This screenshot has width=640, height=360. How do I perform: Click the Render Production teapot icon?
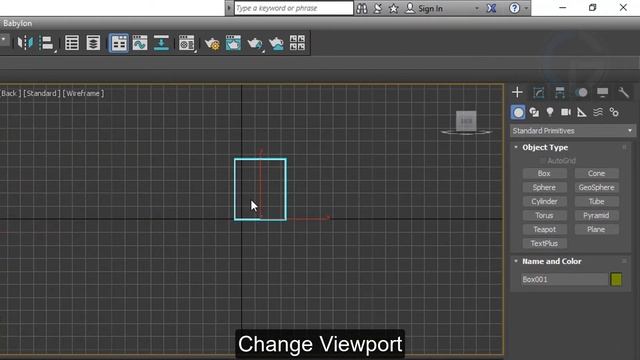point(255,43)
